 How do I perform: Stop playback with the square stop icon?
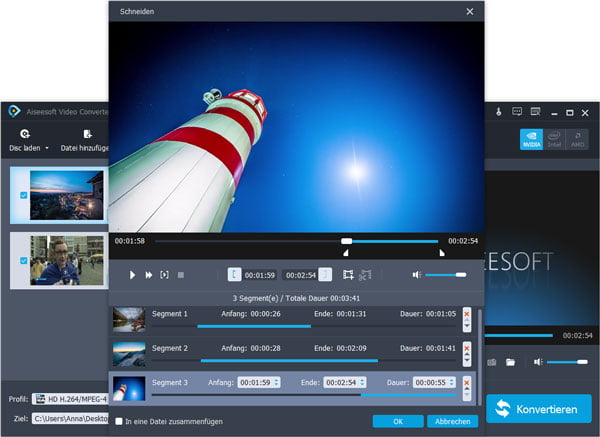coord(181,274)
